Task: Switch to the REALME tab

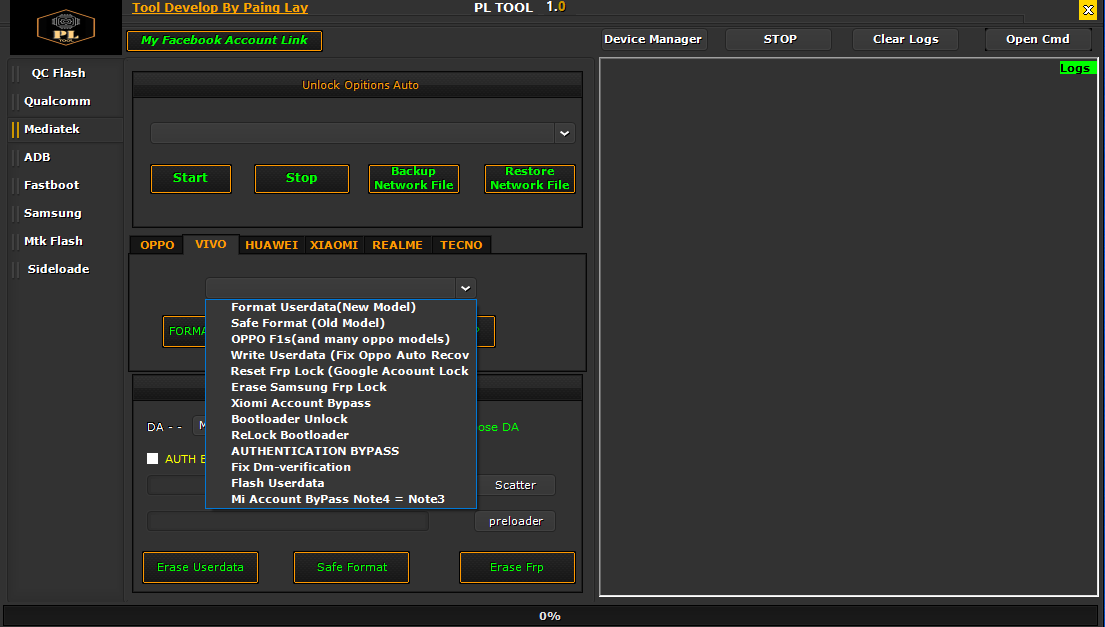Action: [x=397, y=245]
